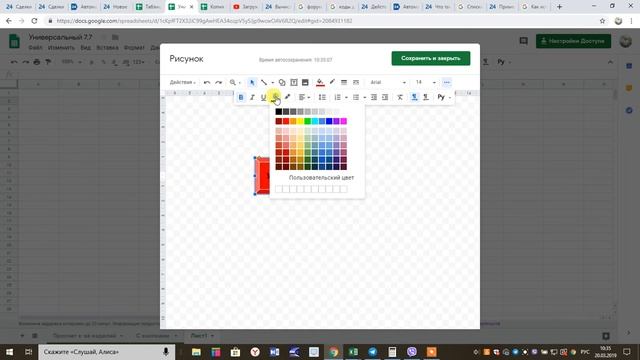Print using the background Sheets toolbar icon
Viewport: 640px width, 360px height.
coord(37,62)
